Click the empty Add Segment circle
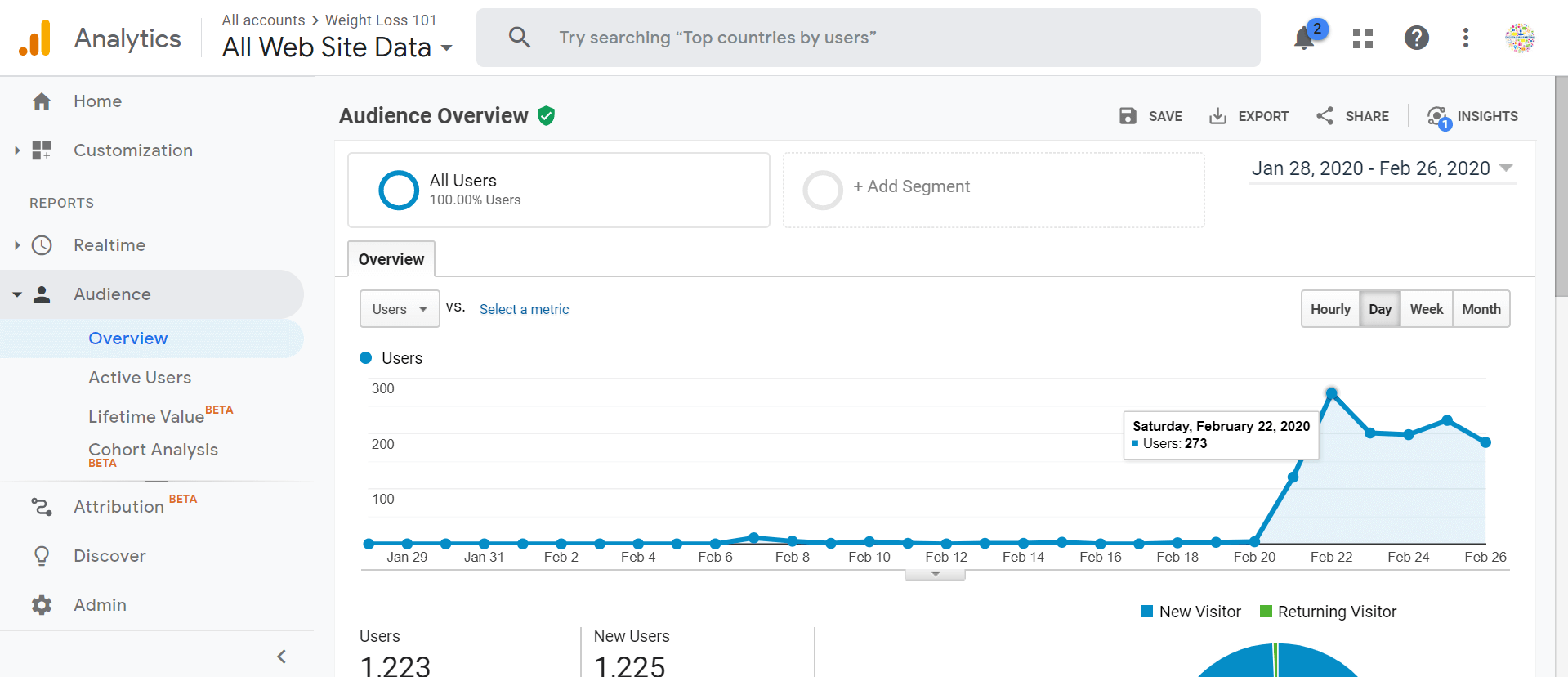This screenshot has width=1568, height=677. [823, 190]
